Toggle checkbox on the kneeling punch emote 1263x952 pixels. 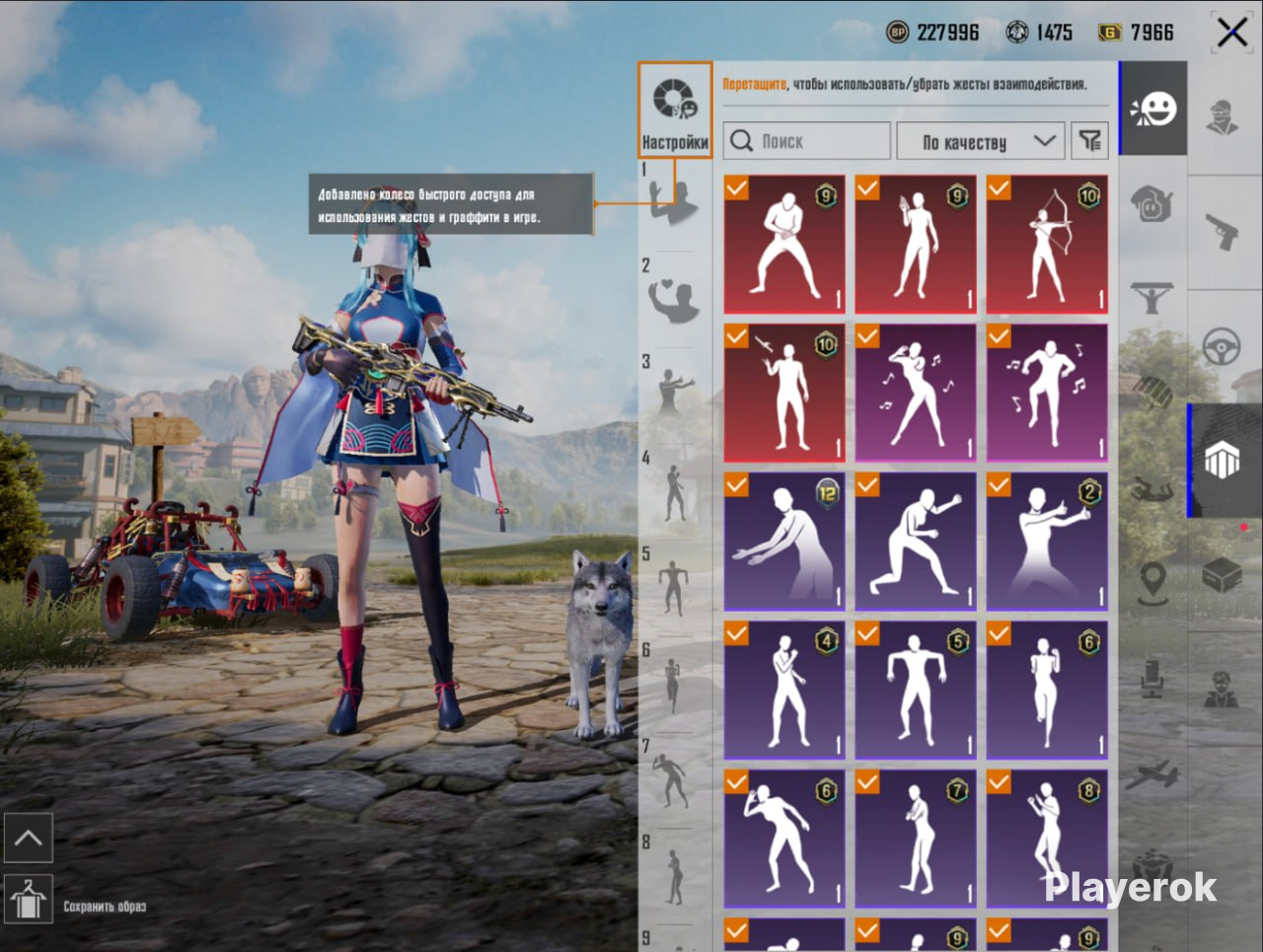(868, 484)
